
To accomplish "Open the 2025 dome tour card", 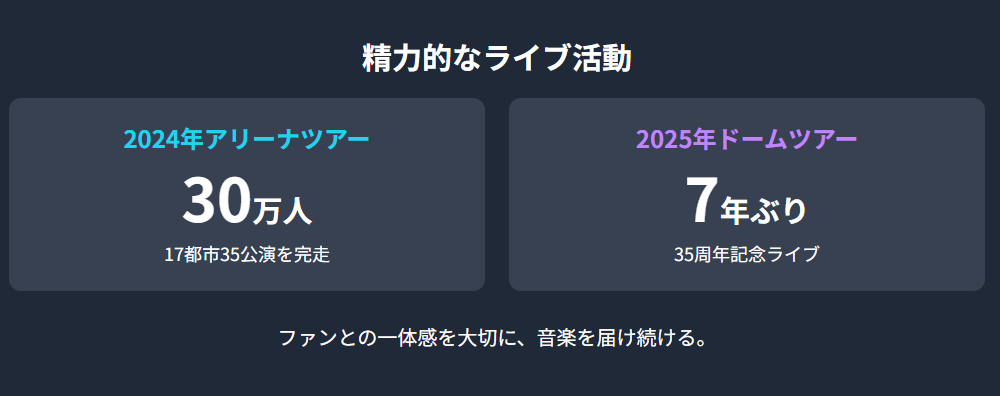I will click(x=747, y=194).
